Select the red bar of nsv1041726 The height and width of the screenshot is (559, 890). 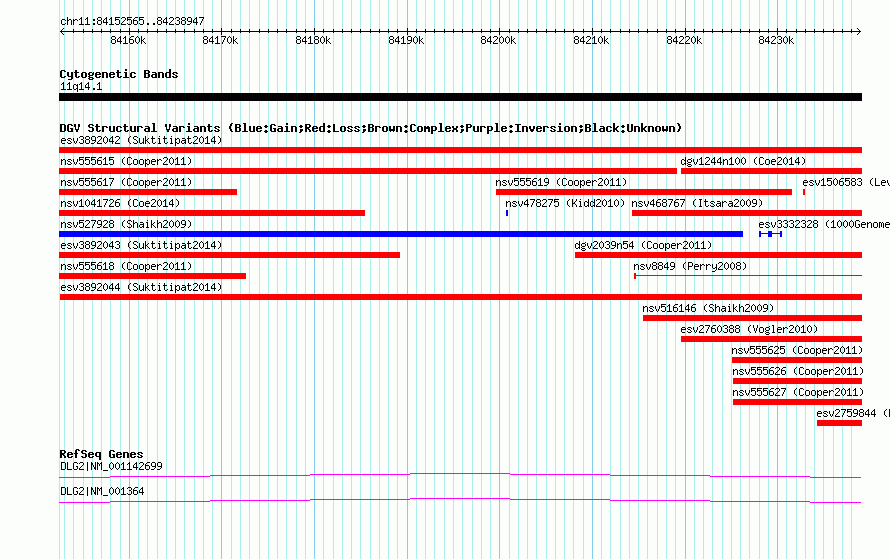(212, 213)
